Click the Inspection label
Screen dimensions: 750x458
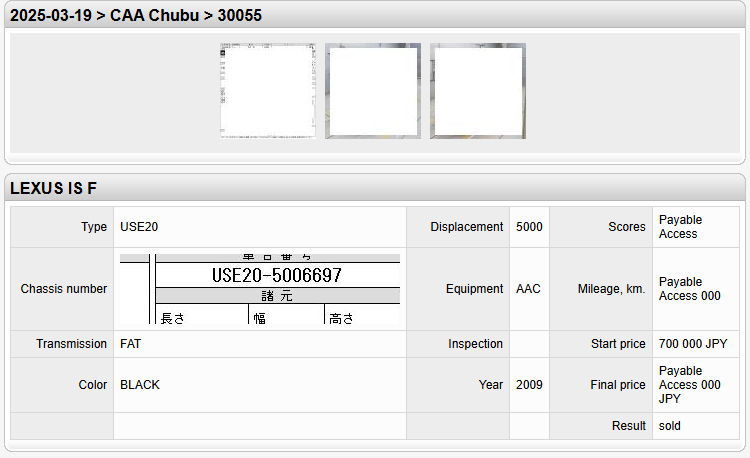[475, 344]
